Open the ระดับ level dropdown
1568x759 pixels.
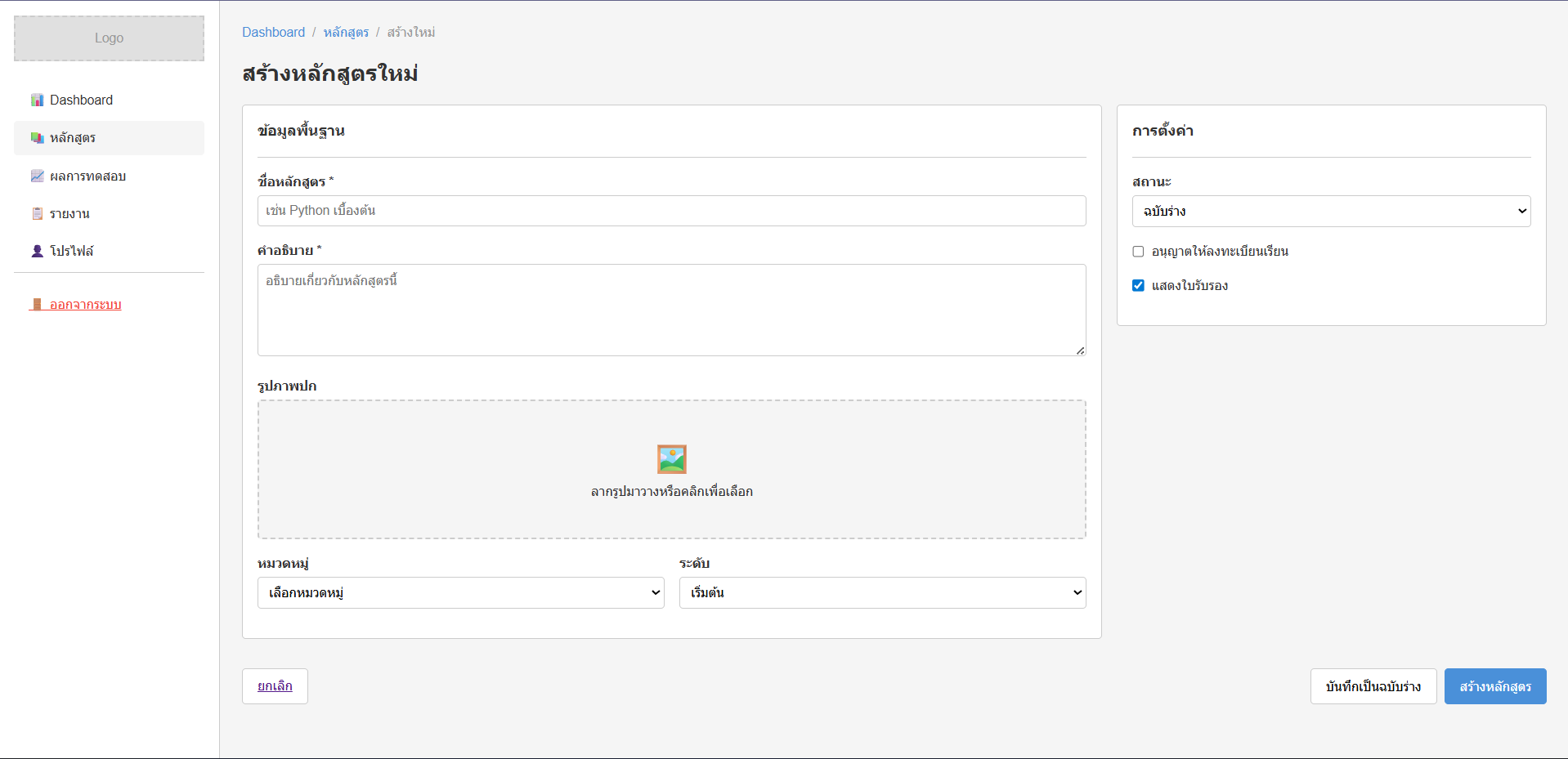pos(881,593)
